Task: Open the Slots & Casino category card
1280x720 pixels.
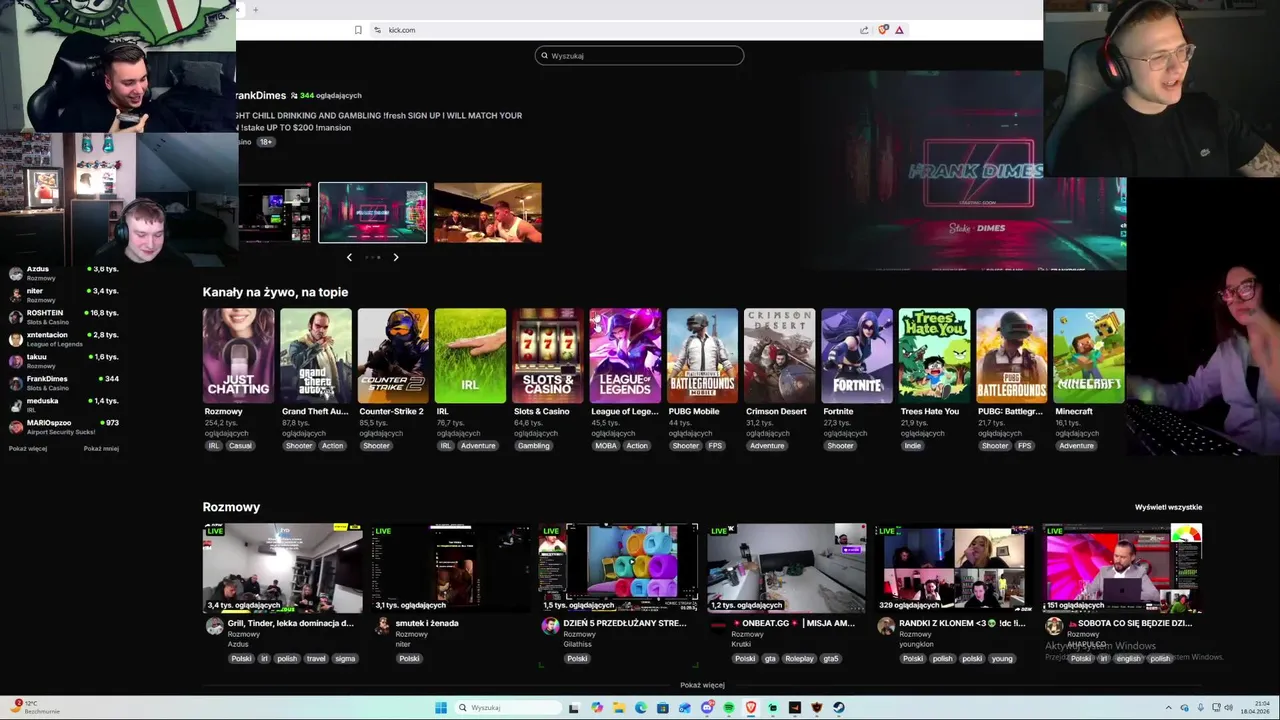Action: 548,356
